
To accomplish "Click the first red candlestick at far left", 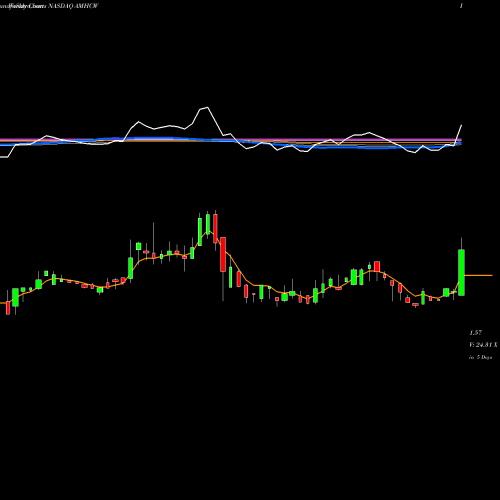I will tap(8, 308).
